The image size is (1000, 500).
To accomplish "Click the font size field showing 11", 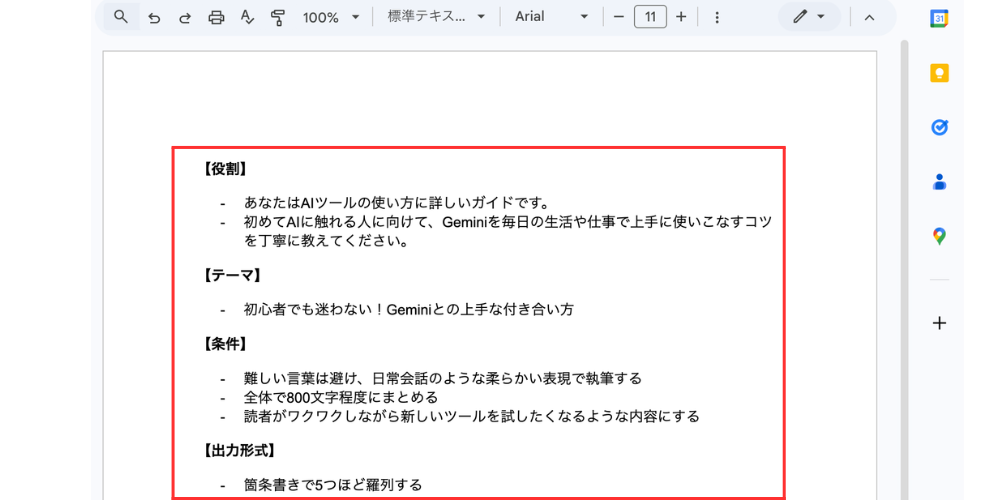I will tap(650, 17).
